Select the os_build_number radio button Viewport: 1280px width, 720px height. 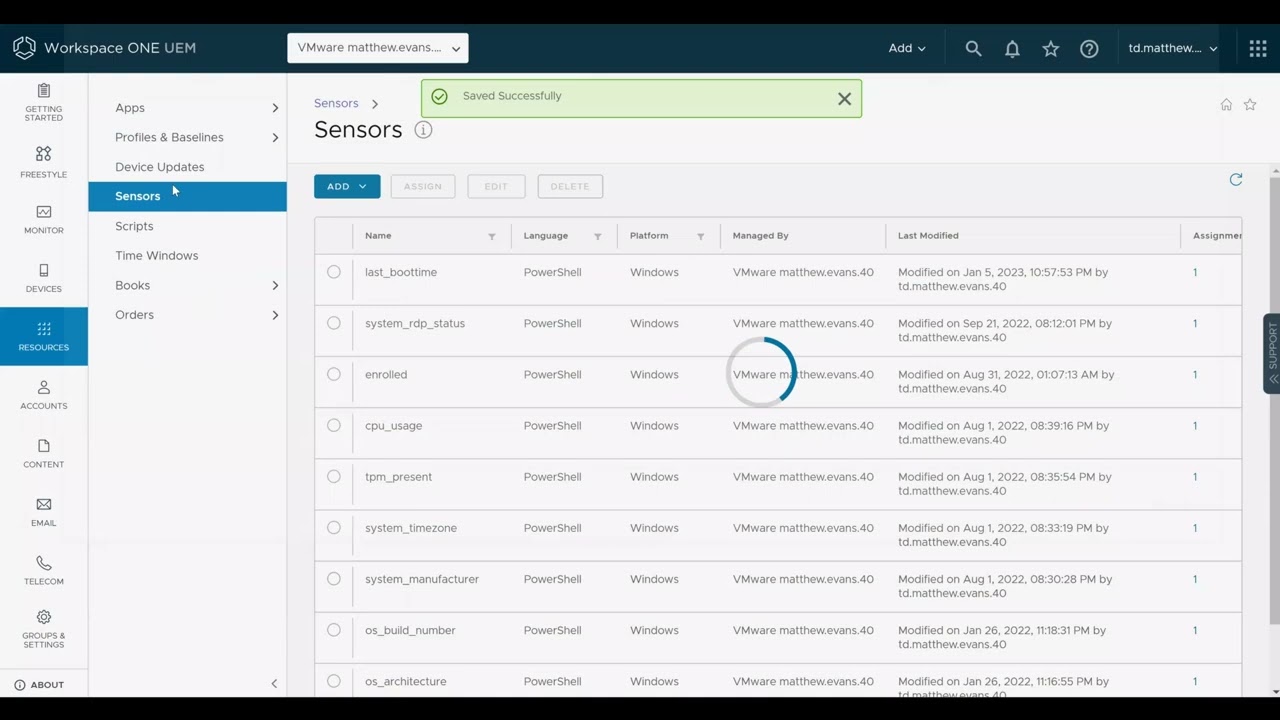coord(334,630)
